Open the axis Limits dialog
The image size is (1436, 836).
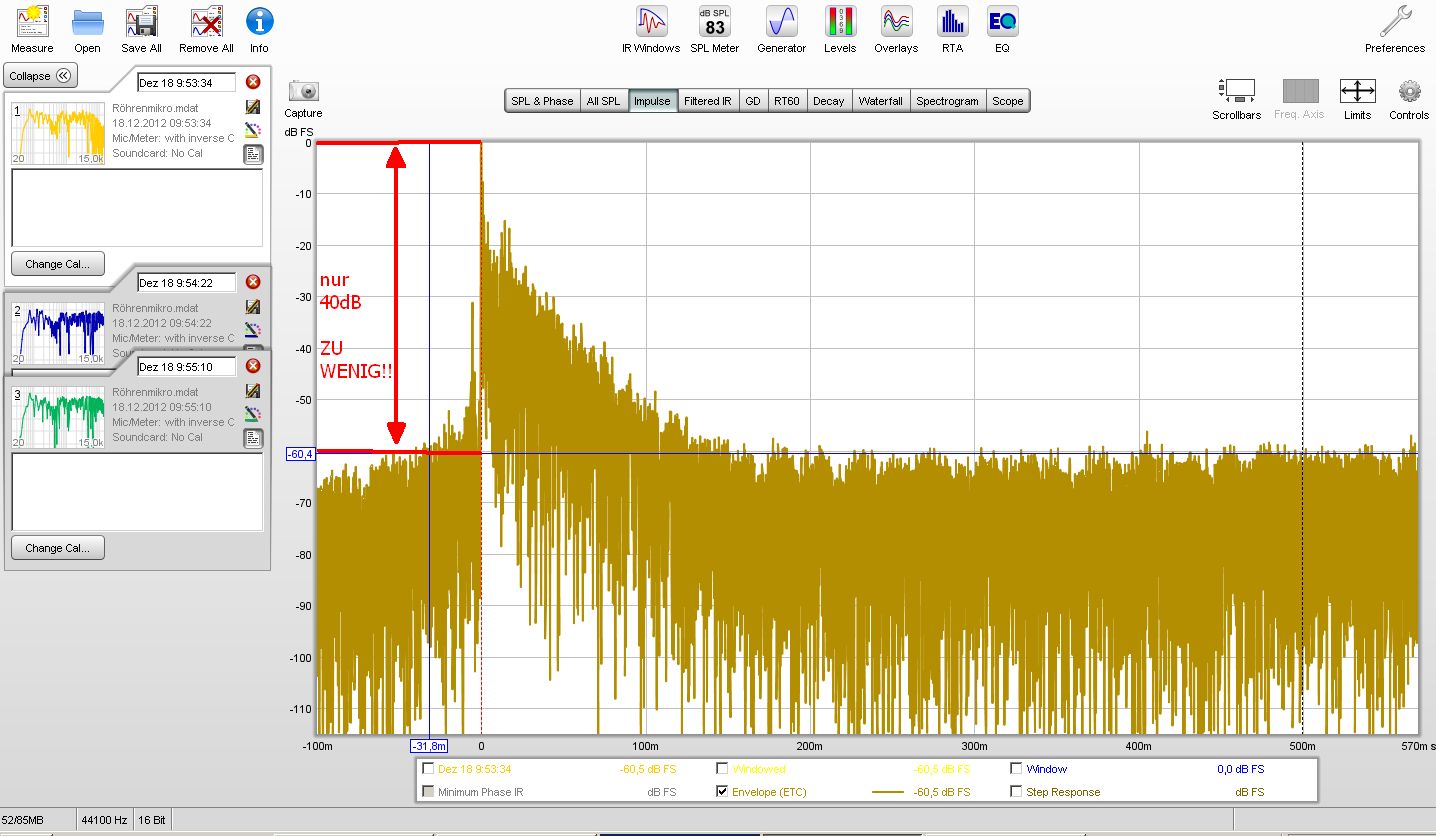(x=1357, y=99)
